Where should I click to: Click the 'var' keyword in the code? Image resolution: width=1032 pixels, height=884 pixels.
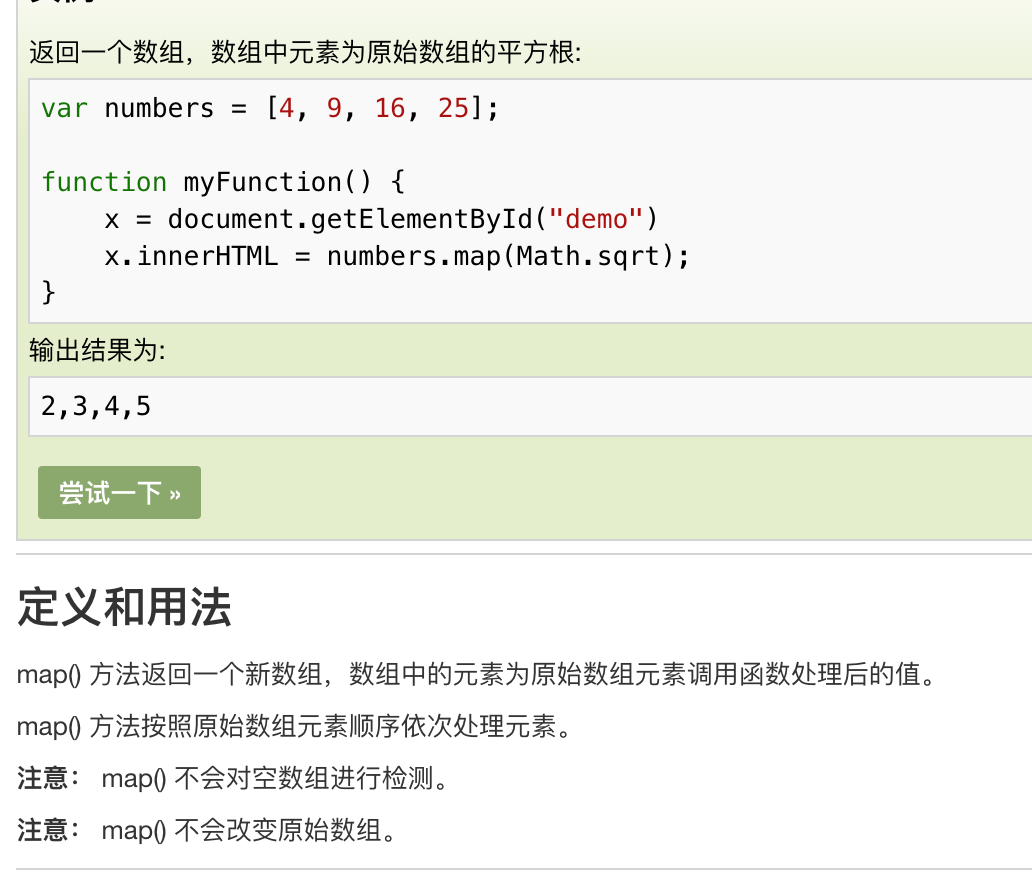point(64,108)
